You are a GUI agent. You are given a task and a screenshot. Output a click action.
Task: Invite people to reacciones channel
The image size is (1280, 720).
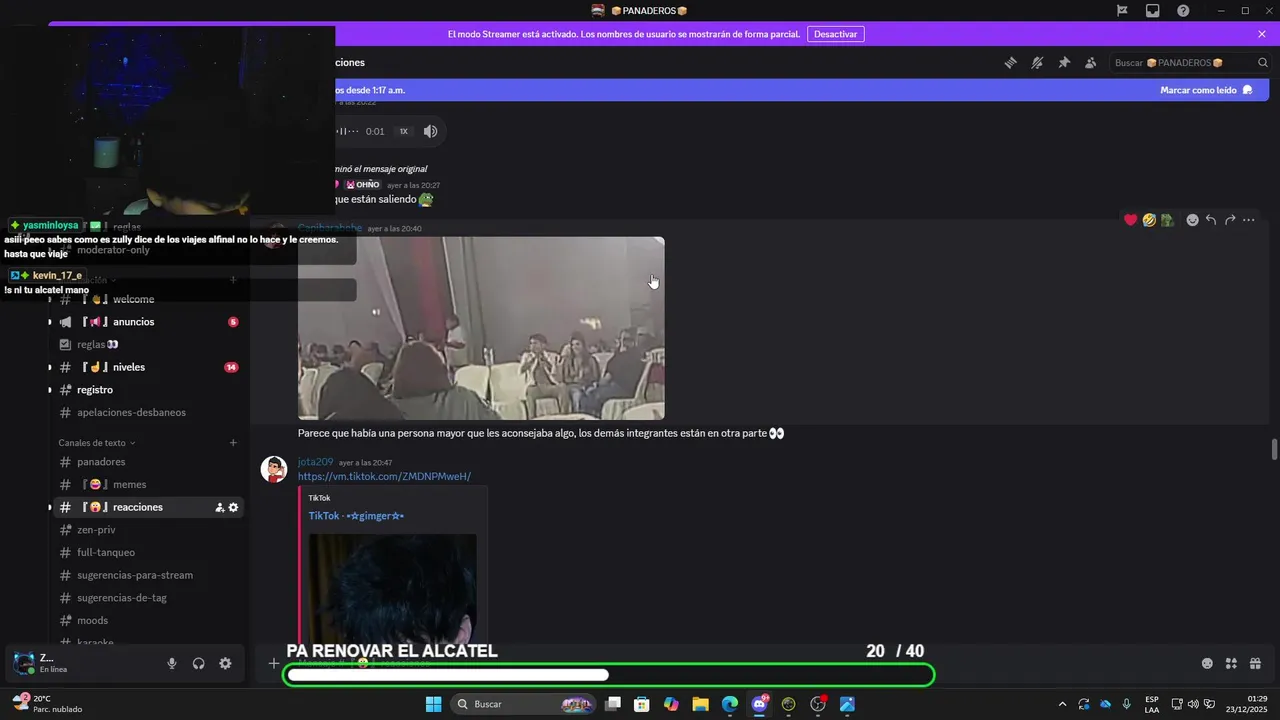[219, 508]
